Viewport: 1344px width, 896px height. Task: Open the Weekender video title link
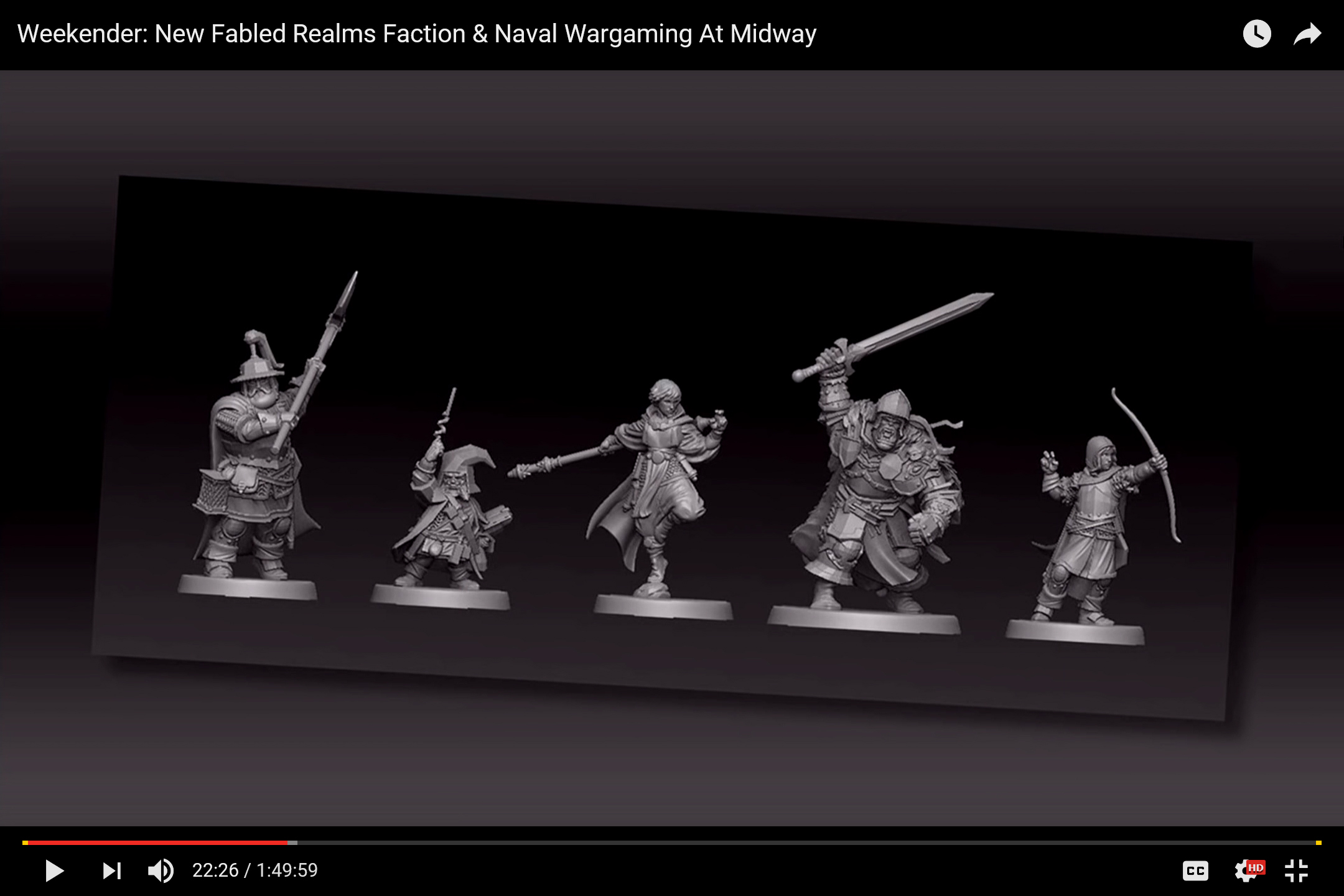click(417, 34)
